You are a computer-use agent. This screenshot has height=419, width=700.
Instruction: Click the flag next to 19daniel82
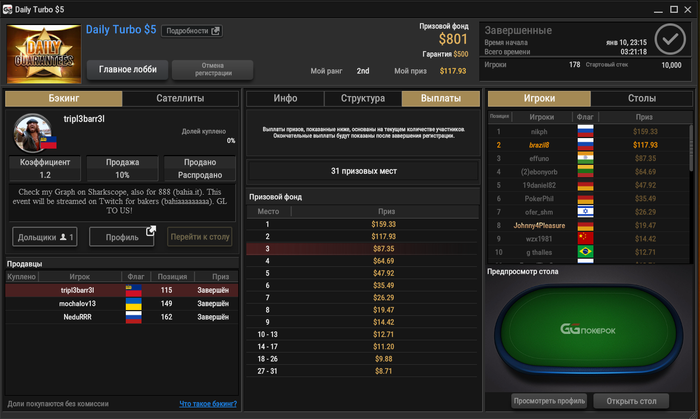(x=585, y=185)
